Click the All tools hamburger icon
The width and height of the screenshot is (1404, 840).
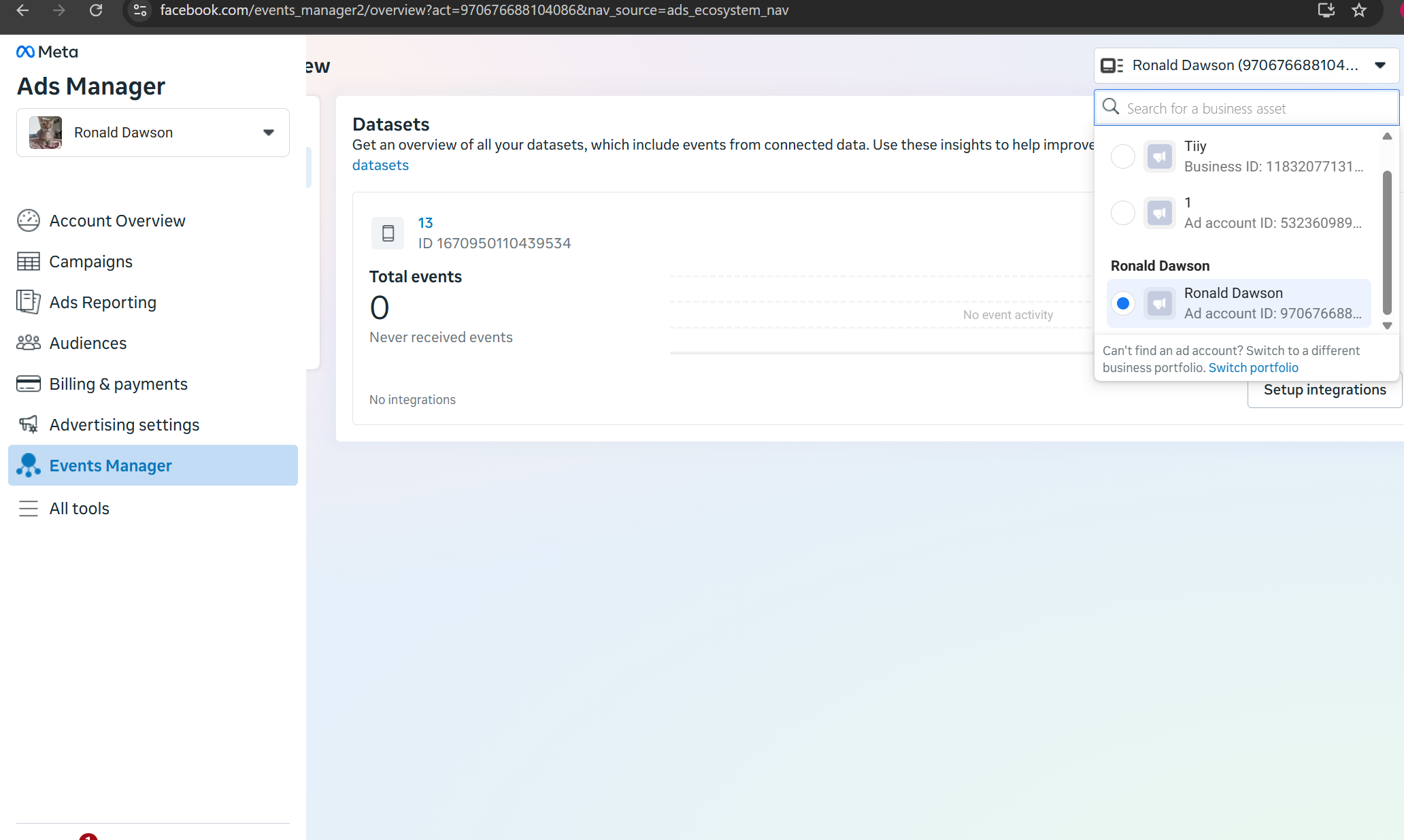click(x=29, y=509)
